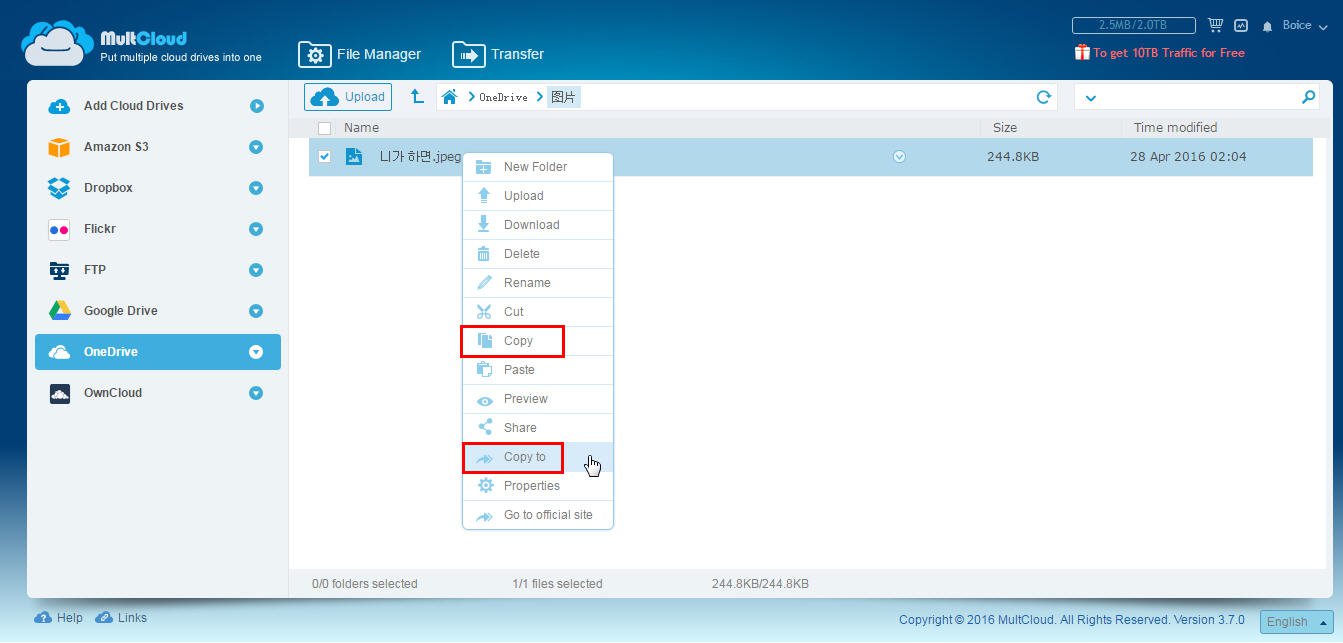Refresh the current folder listing
Image resolution: width=1343 pixels, height=643 pixels.
[x=1044, y=97]
